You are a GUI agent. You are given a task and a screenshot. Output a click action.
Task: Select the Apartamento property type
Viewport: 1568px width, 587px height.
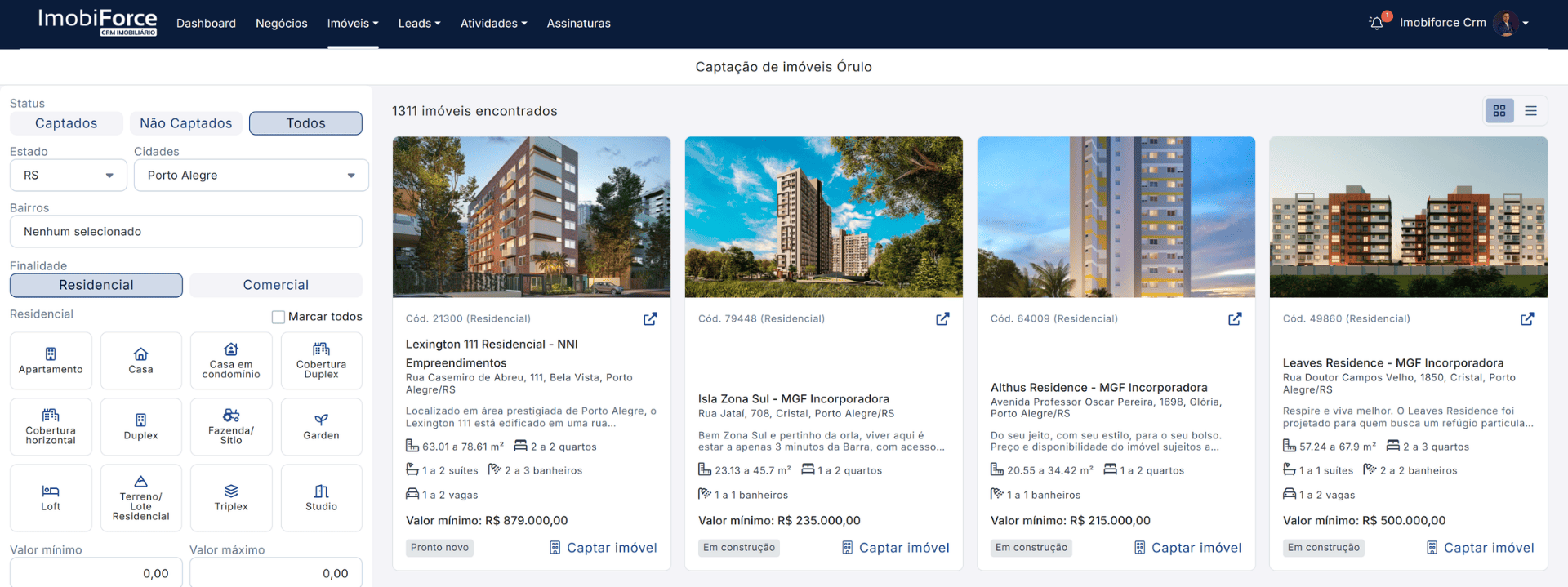[x=51, y=361]
